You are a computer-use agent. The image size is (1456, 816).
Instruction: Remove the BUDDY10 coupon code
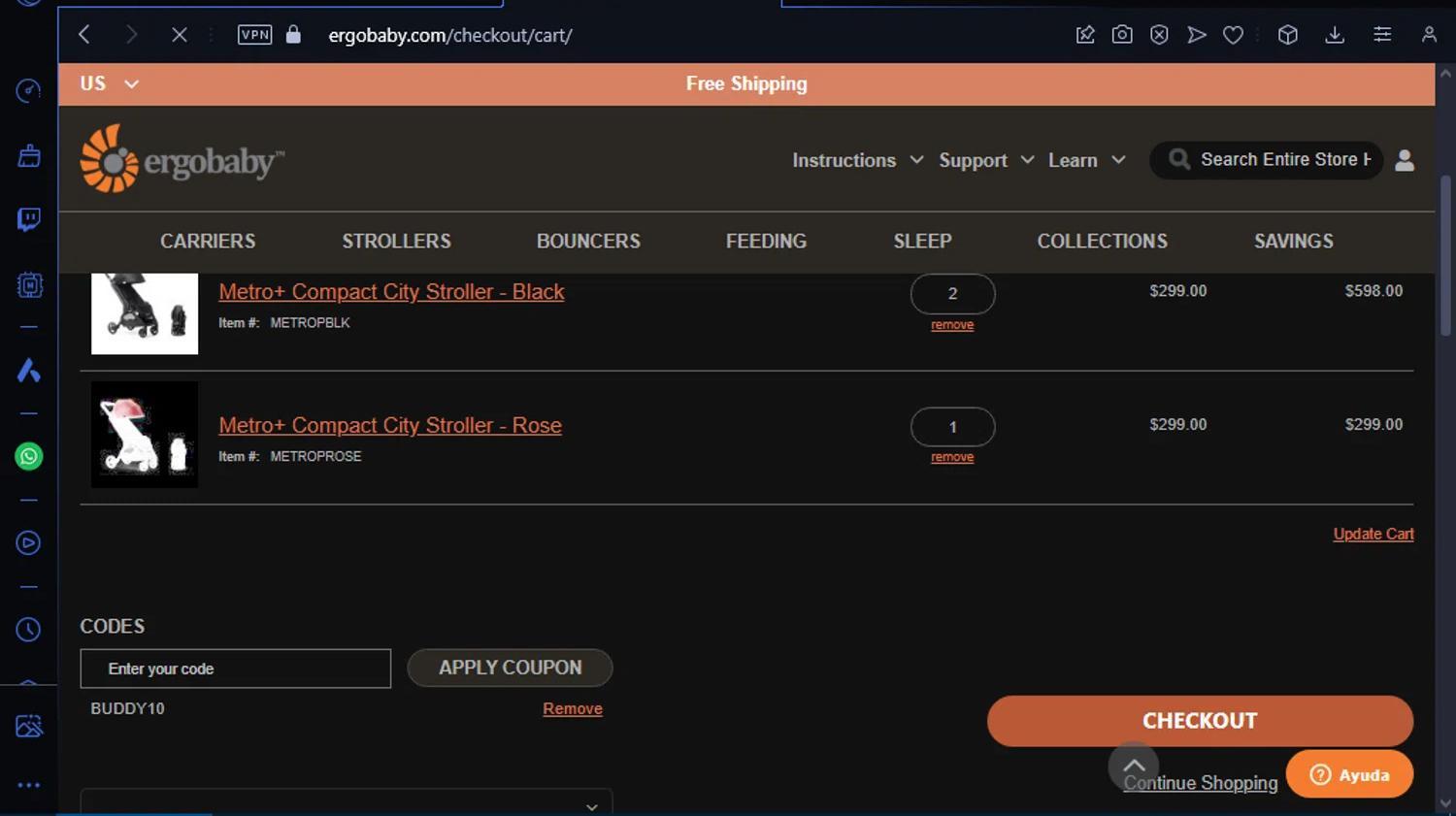[573, 708]
